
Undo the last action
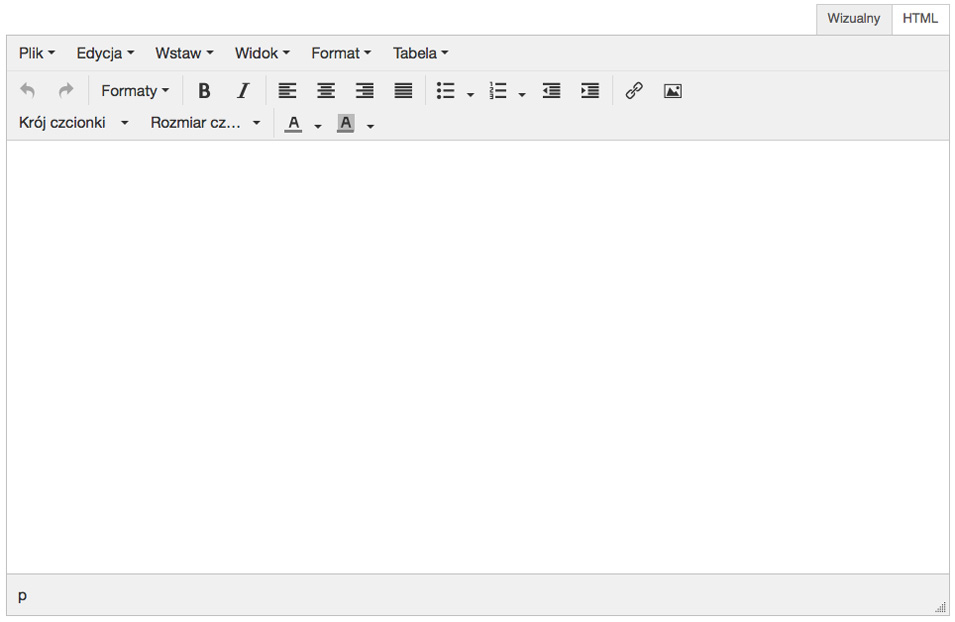click(27, 91)
